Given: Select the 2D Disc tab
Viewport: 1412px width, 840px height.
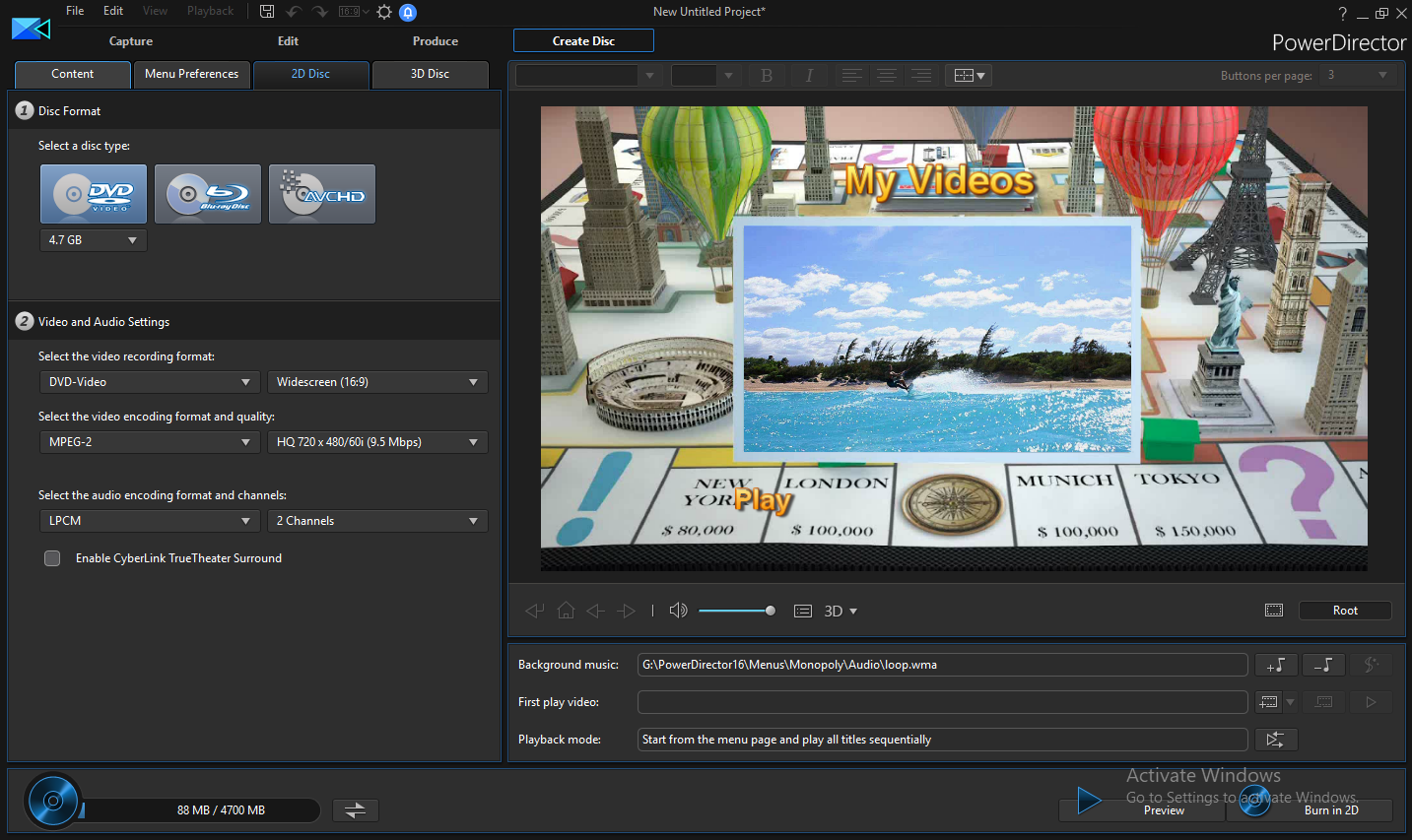Looking at the screenshot, I should (311, 75).
